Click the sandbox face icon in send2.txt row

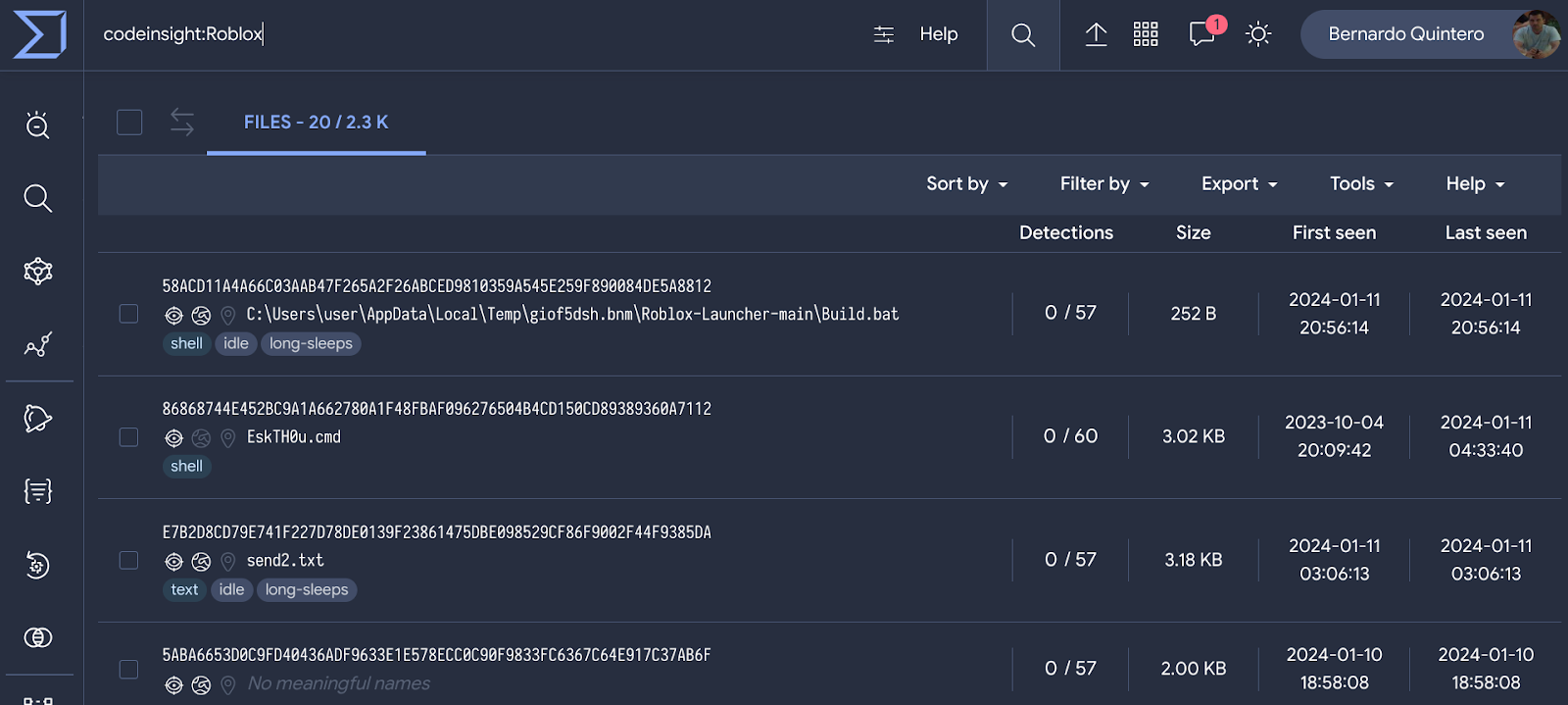tap(201, 562)
